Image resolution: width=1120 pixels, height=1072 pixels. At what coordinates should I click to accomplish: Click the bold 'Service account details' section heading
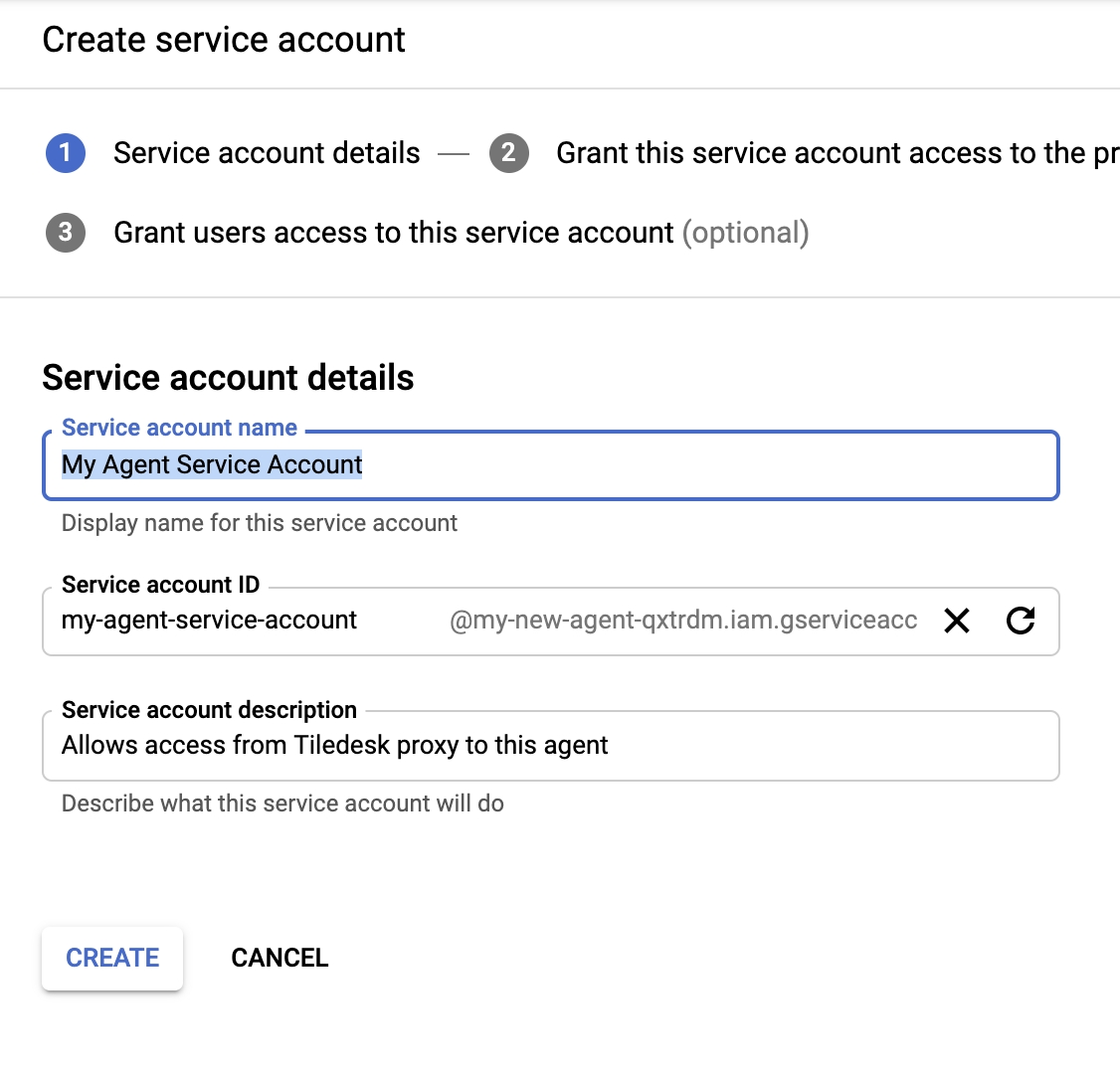pos(228,378)
